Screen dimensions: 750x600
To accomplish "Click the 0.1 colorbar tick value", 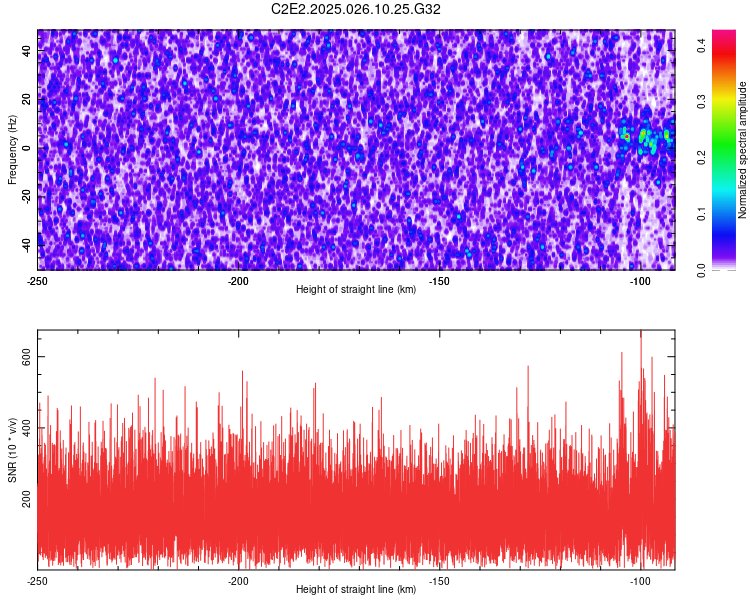I will (x=702, y=214).
